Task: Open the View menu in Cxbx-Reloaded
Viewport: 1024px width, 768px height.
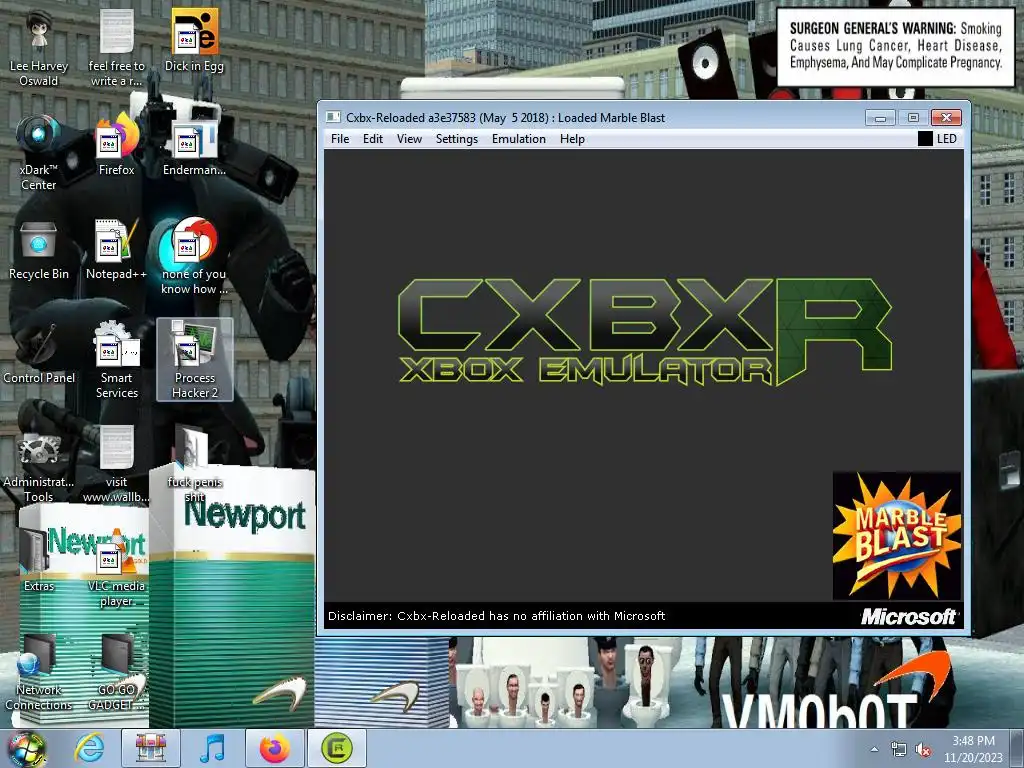Action: [x=409, y=138]
